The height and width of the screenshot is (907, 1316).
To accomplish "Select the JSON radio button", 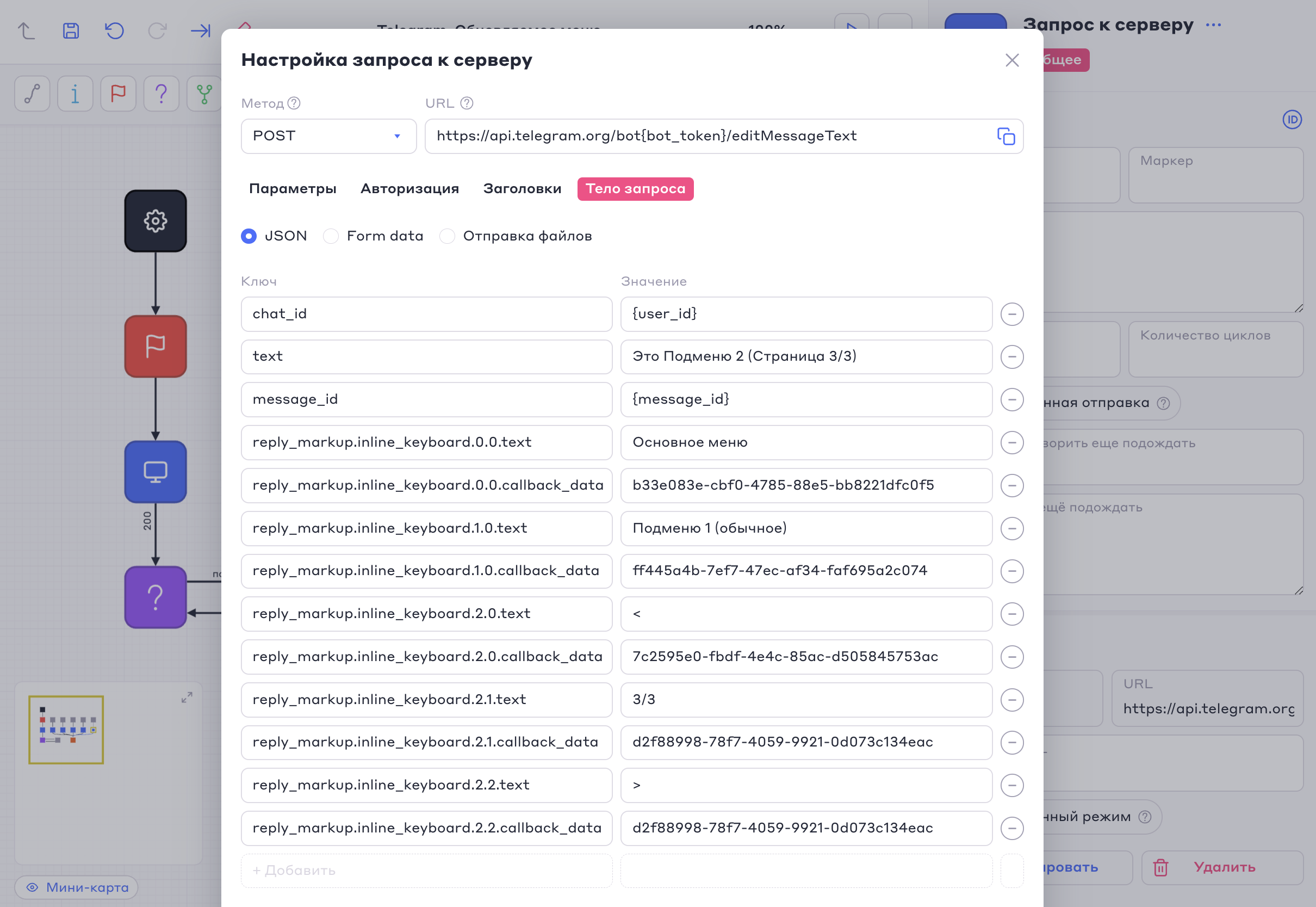I will 249,236.
